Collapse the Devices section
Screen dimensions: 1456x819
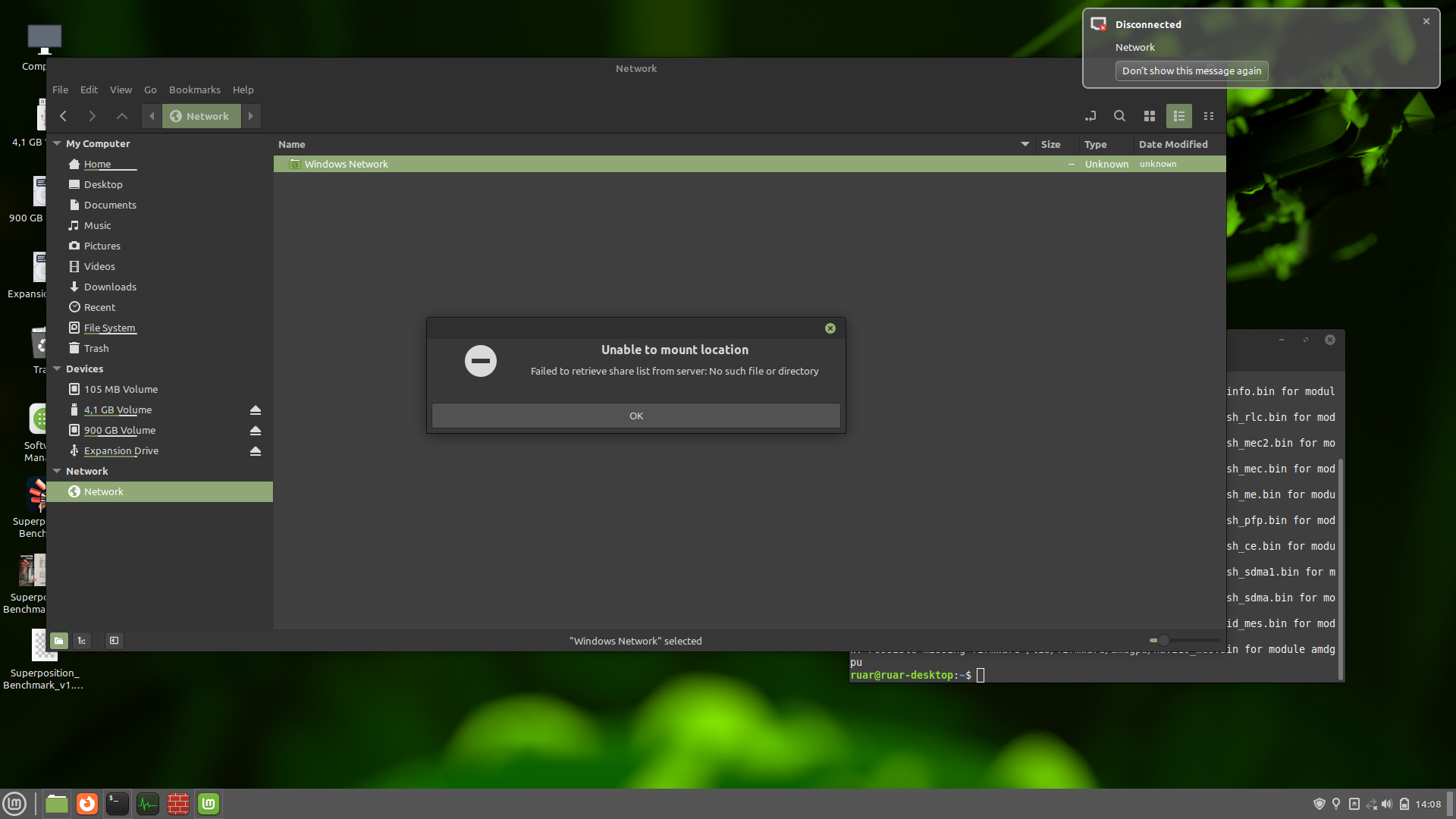[x=57, y=369]
